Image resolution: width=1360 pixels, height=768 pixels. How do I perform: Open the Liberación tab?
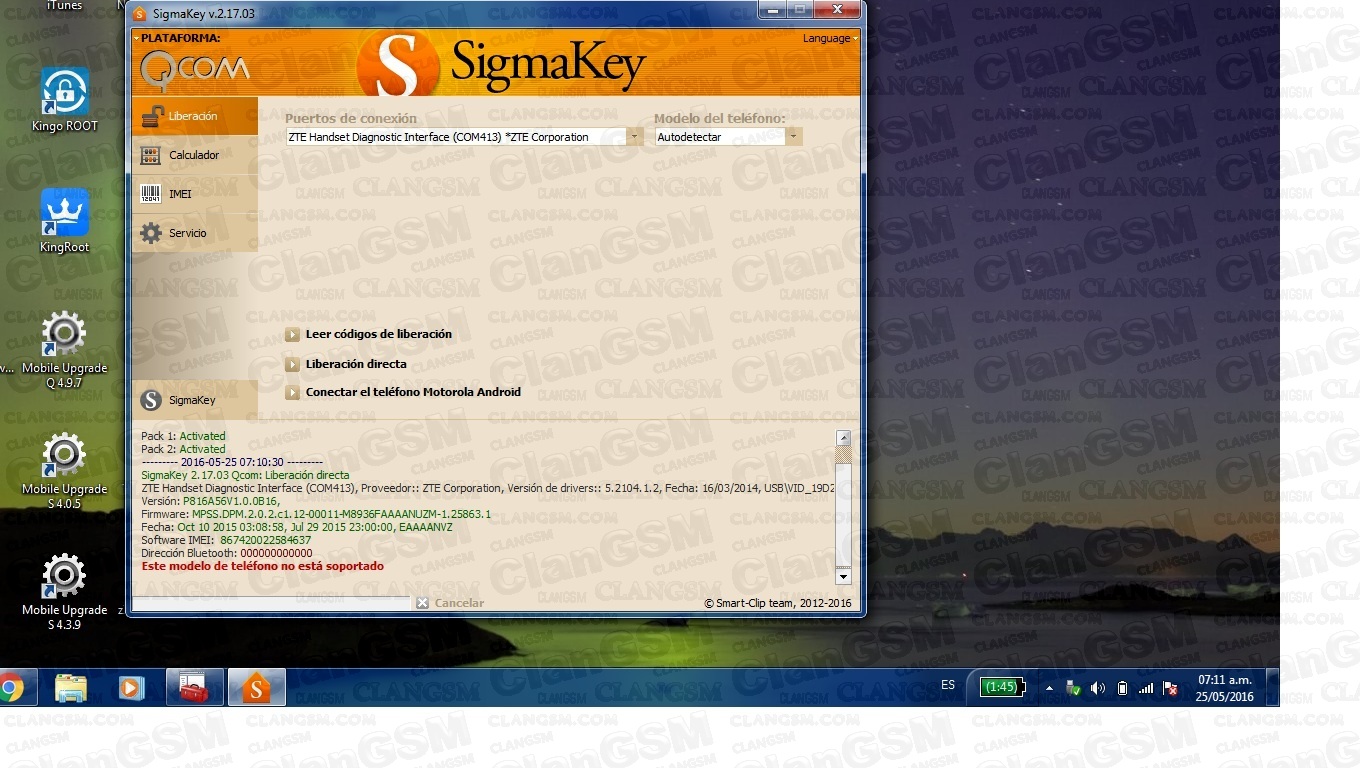coord(194,116)
